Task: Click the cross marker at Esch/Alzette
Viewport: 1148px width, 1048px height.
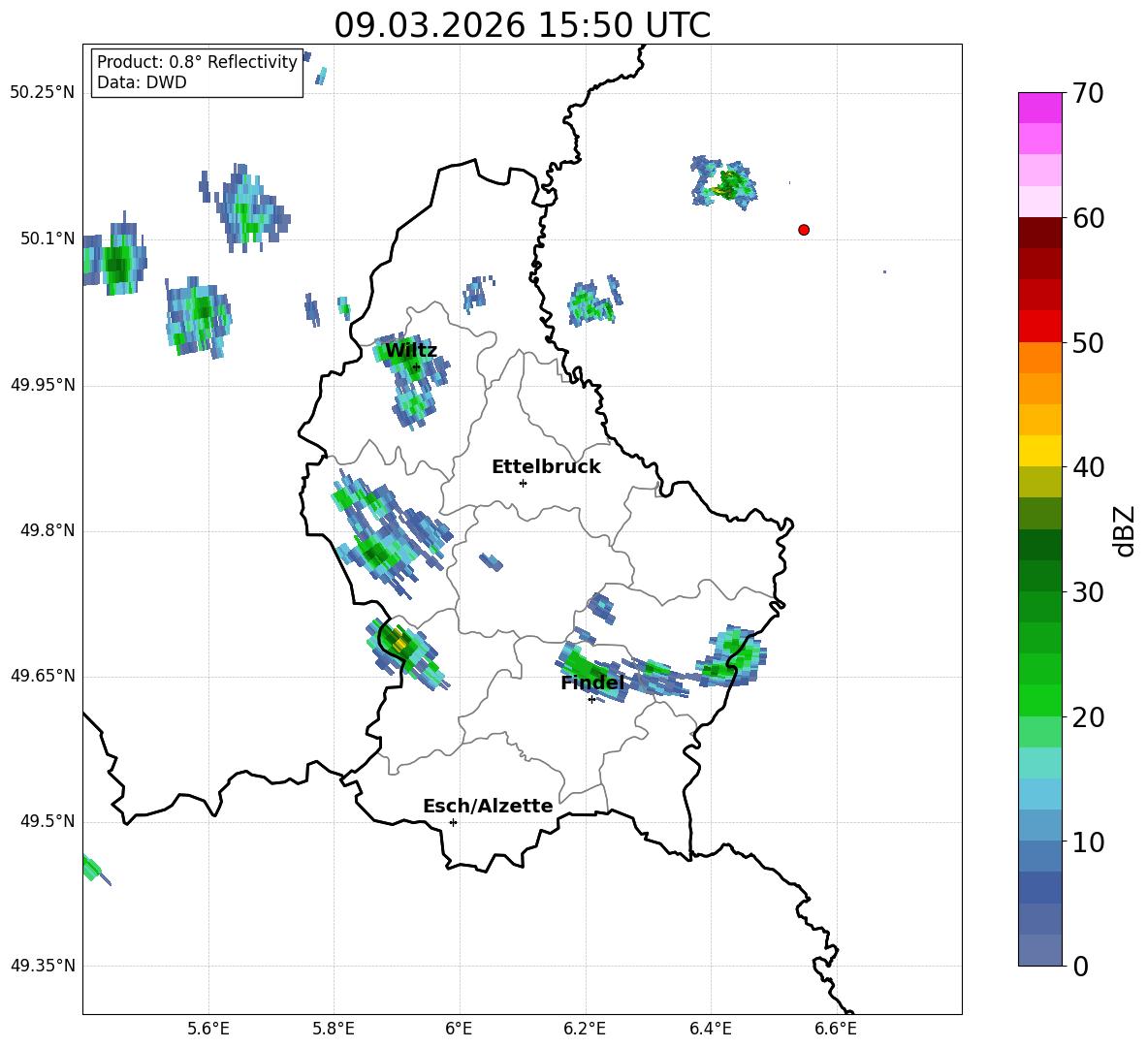Action: [453, 822]
